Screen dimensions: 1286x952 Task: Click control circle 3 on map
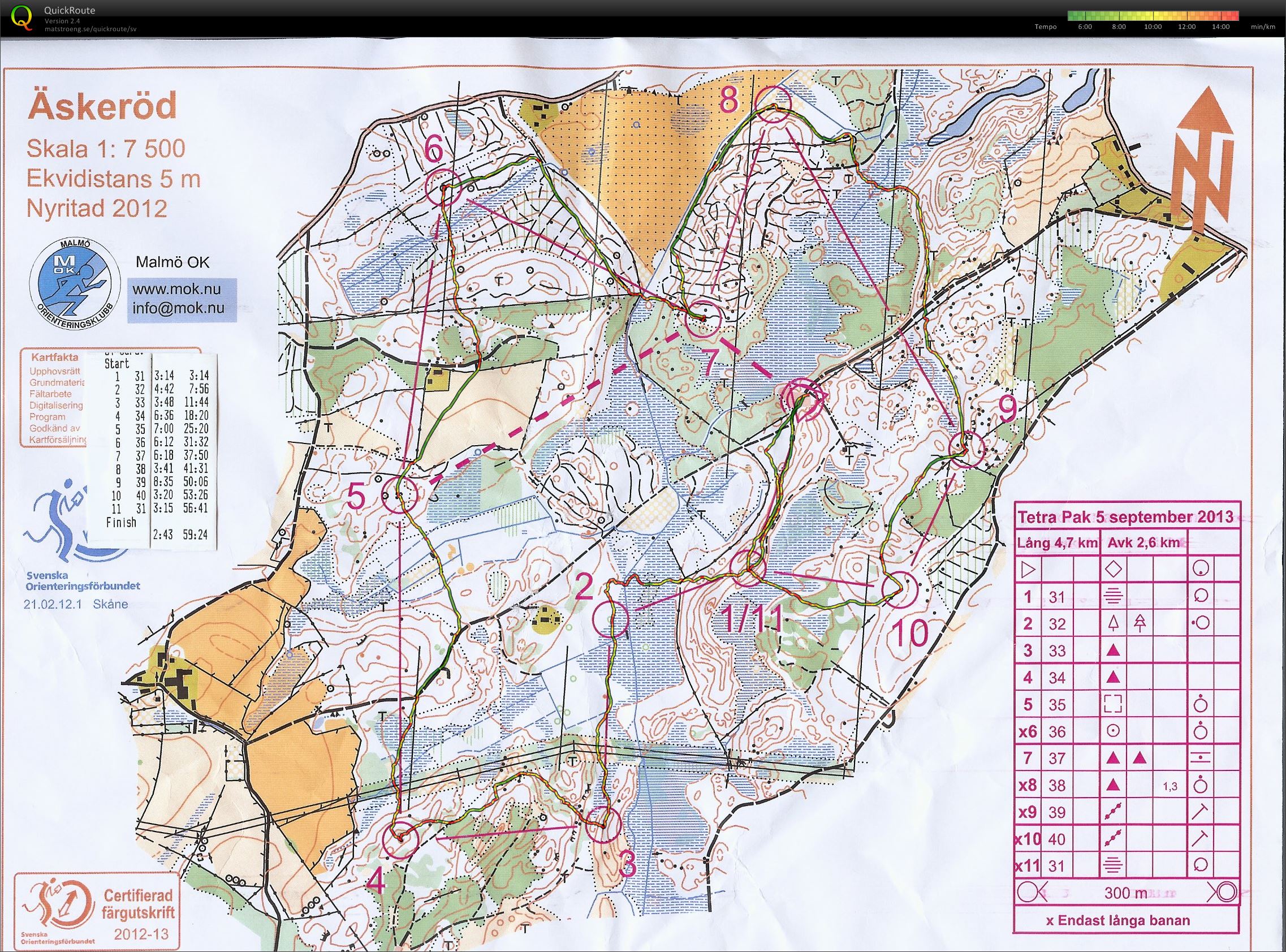[602, 825]
